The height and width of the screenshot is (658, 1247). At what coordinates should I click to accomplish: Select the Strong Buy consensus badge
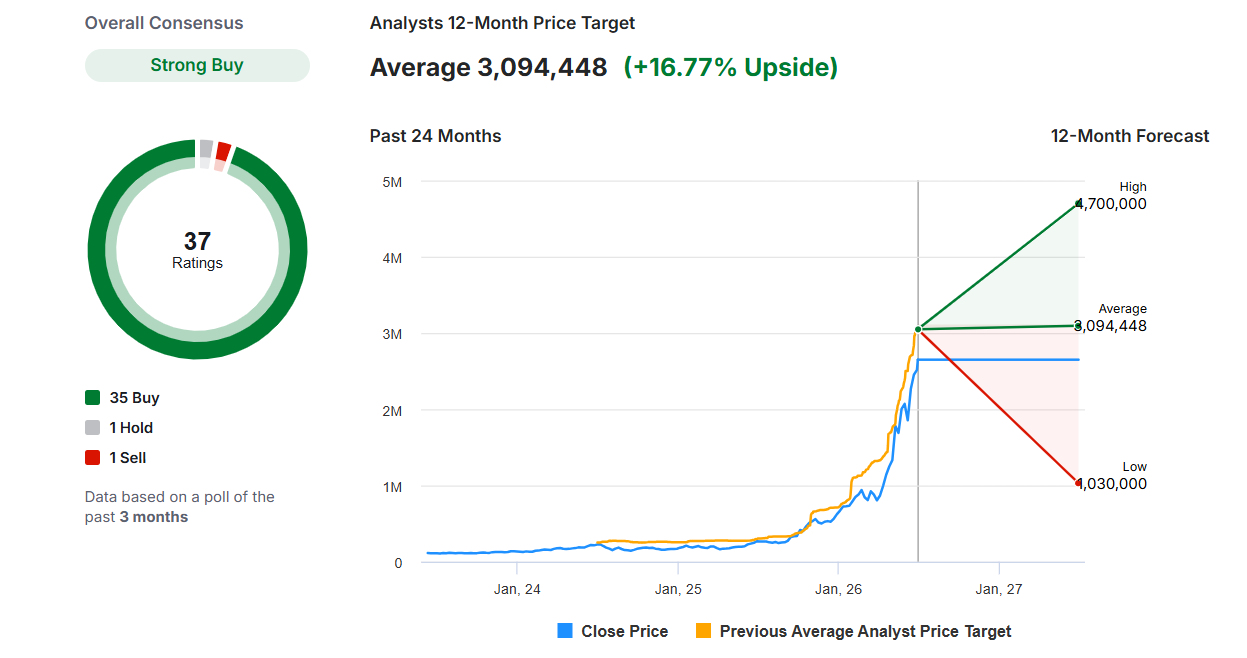197,65
